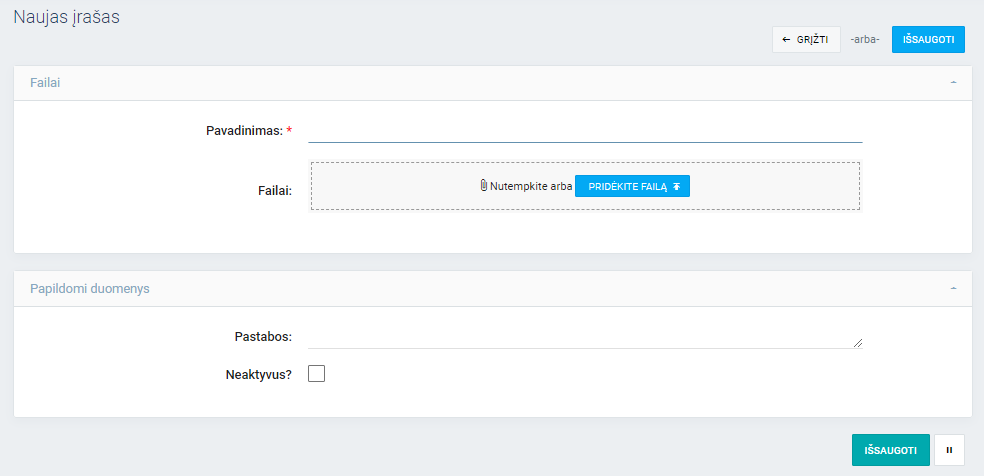984x476 pixels.
Task: Click the paperclip attachment icon
Action: (x=484, y=186)
